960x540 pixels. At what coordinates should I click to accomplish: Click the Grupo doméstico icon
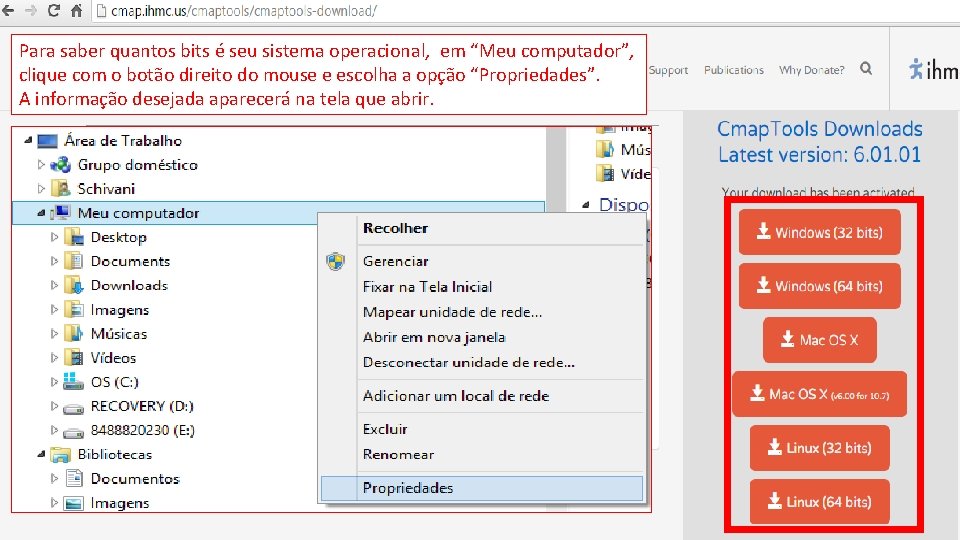point(61,165)
